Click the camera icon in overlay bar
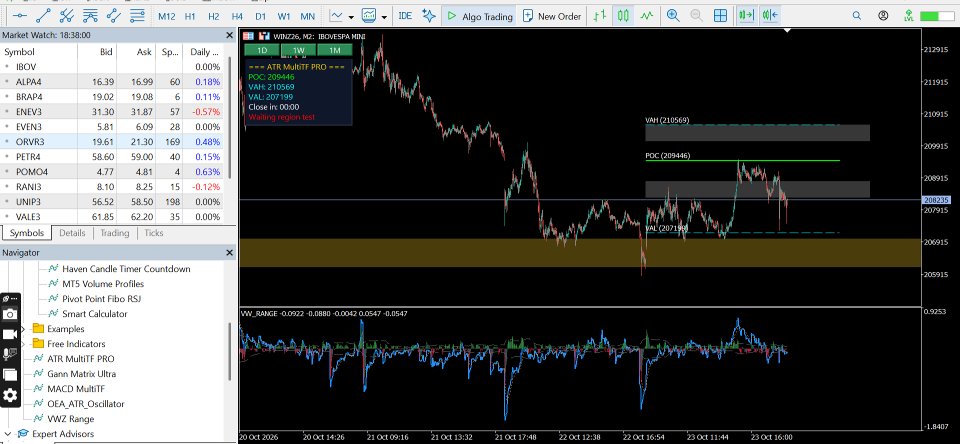The width and height of the screenshot is (960, 444). pyautogui.click(x=10, y=314)
